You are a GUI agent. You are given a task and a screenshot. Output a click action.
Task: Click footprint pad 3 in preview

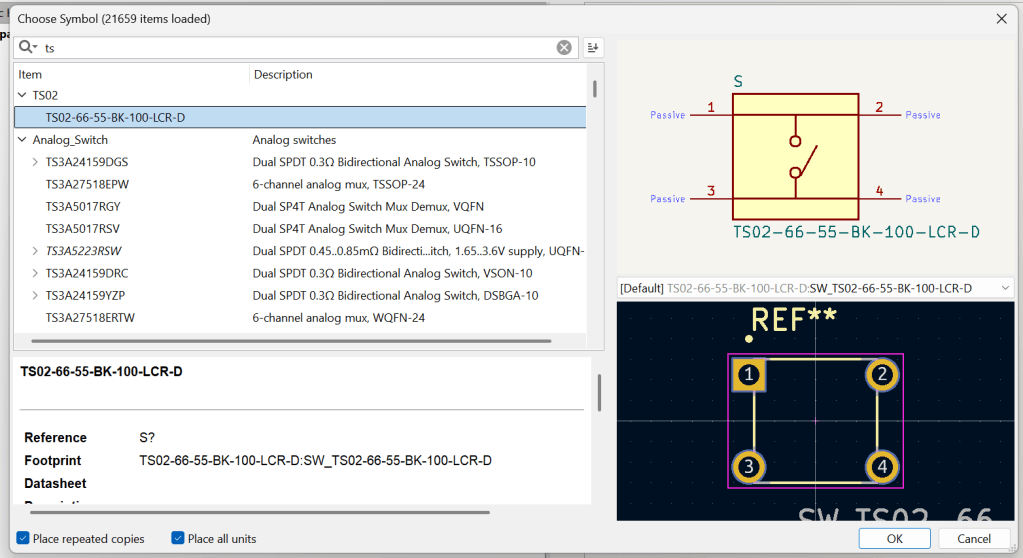coord(749,467)
